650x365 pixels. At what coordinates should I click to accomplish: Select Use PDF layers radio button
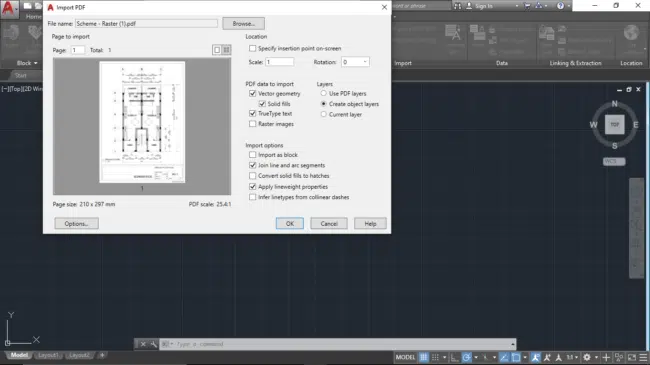point(323,93)
